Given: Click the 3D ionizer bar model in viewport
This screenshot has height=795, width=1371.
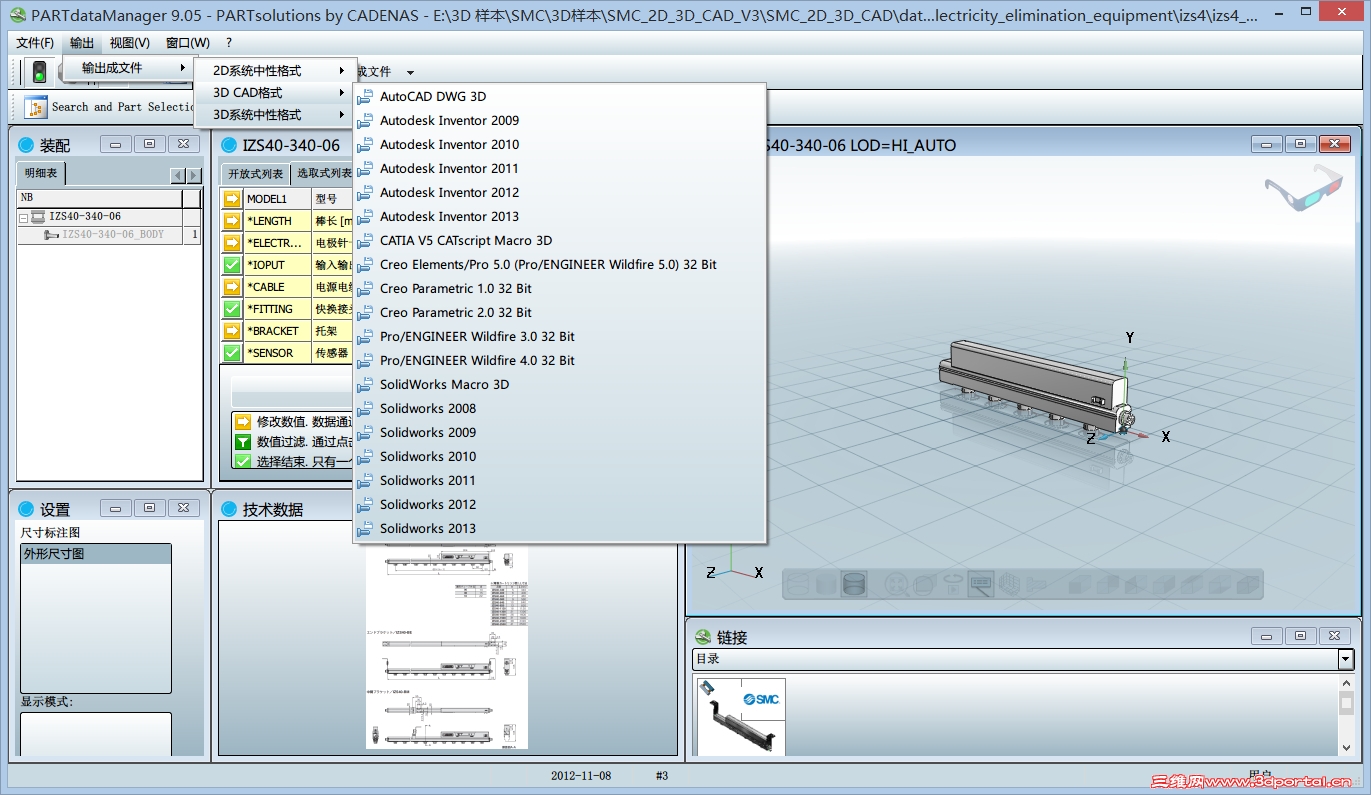Looking at the screenshot, I should pos(1037,386).
